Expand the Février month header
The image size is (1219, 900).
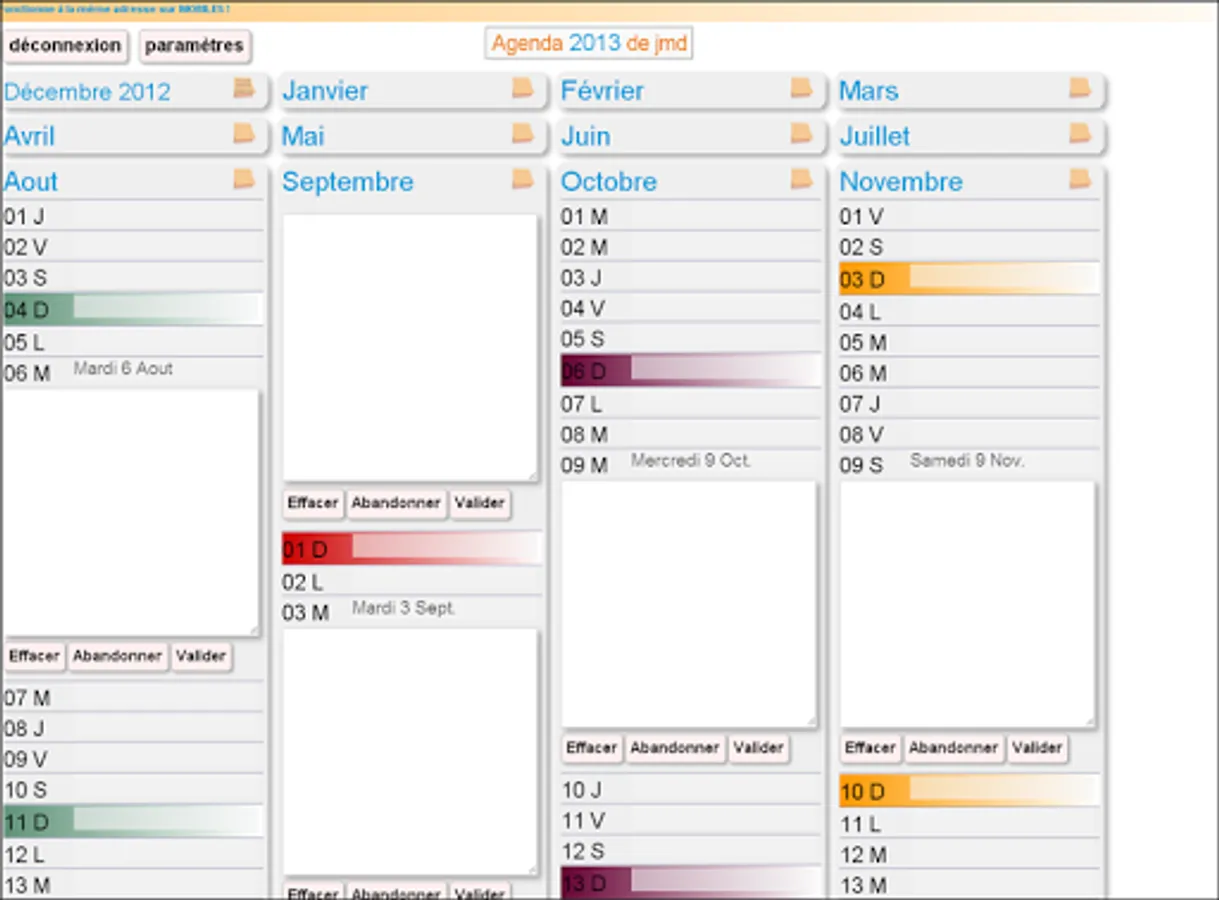point(602,91)
